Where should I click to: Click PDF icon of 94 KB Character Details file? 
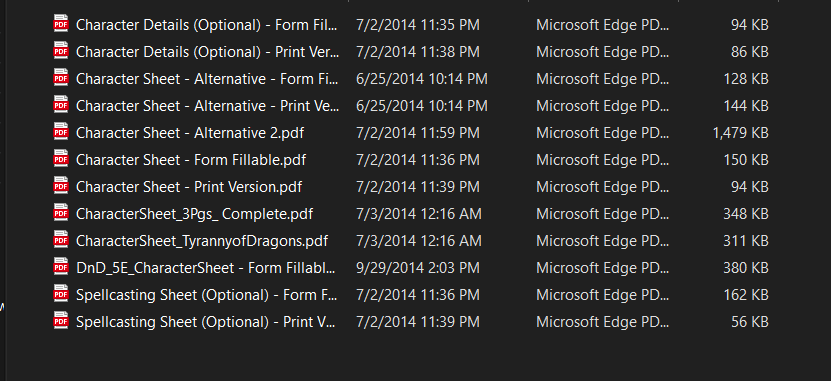(61, 24)
